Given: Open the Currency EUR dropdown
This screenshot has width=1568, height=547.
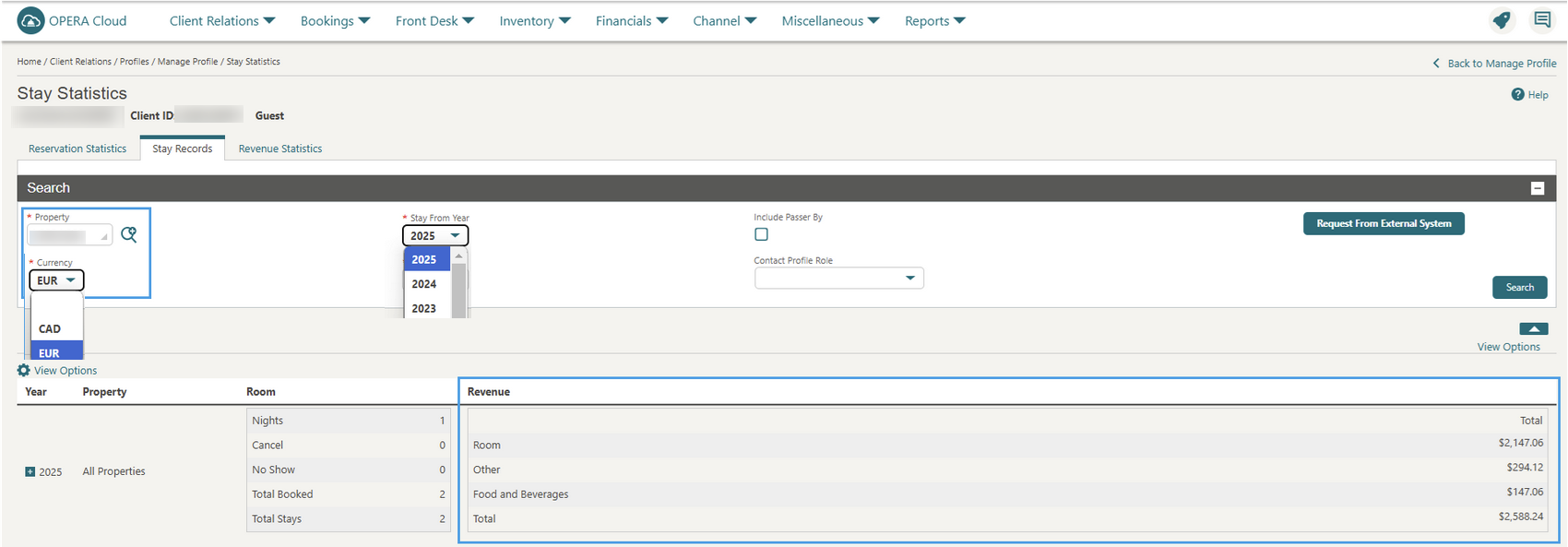Looking at the screenshot, I should [x=56, y=280].
